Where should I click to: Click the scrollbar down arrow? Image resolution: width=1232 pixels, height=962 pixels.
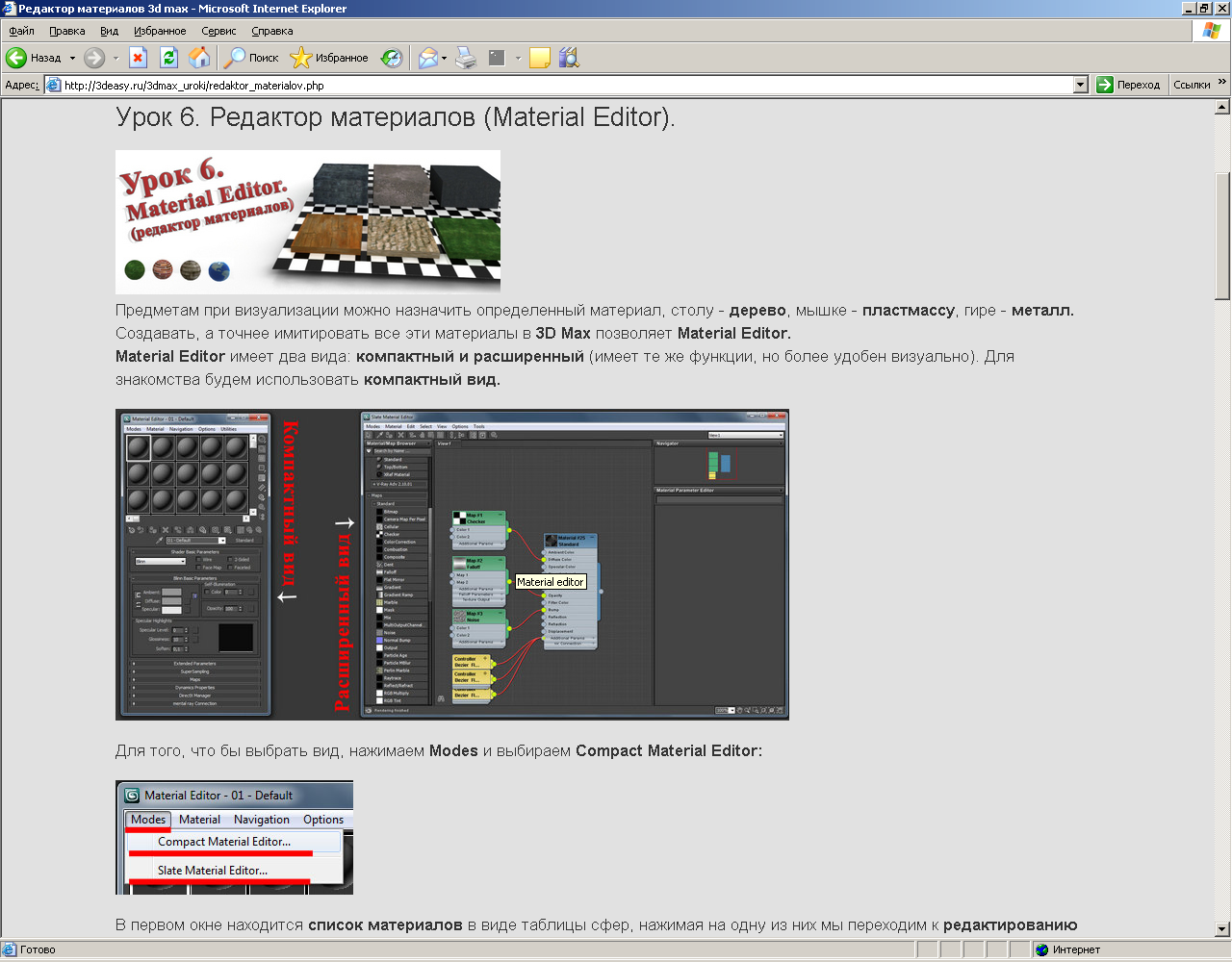[x=1222, y=929]
